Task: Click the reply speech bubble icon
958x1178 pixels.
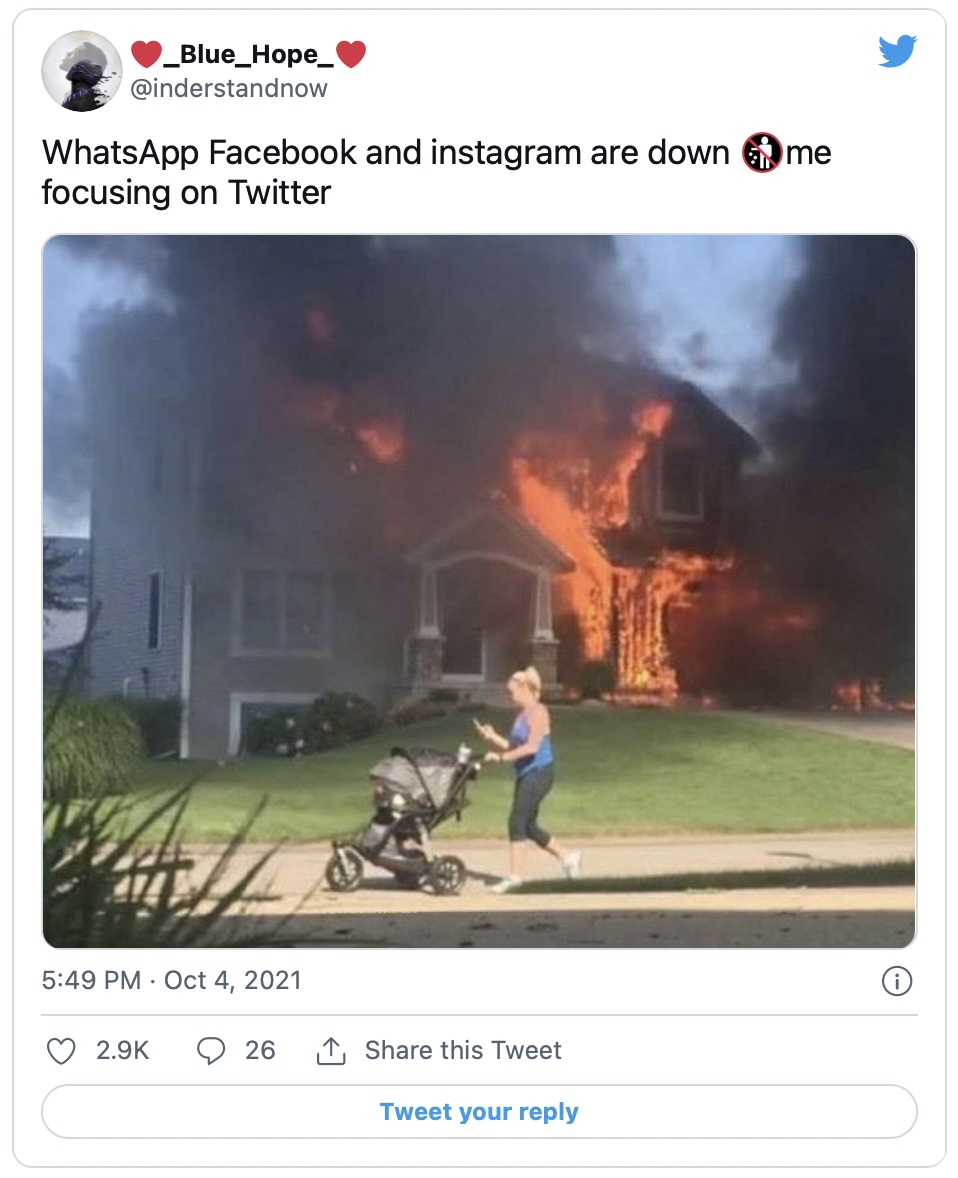Action: click(211, 1051)
